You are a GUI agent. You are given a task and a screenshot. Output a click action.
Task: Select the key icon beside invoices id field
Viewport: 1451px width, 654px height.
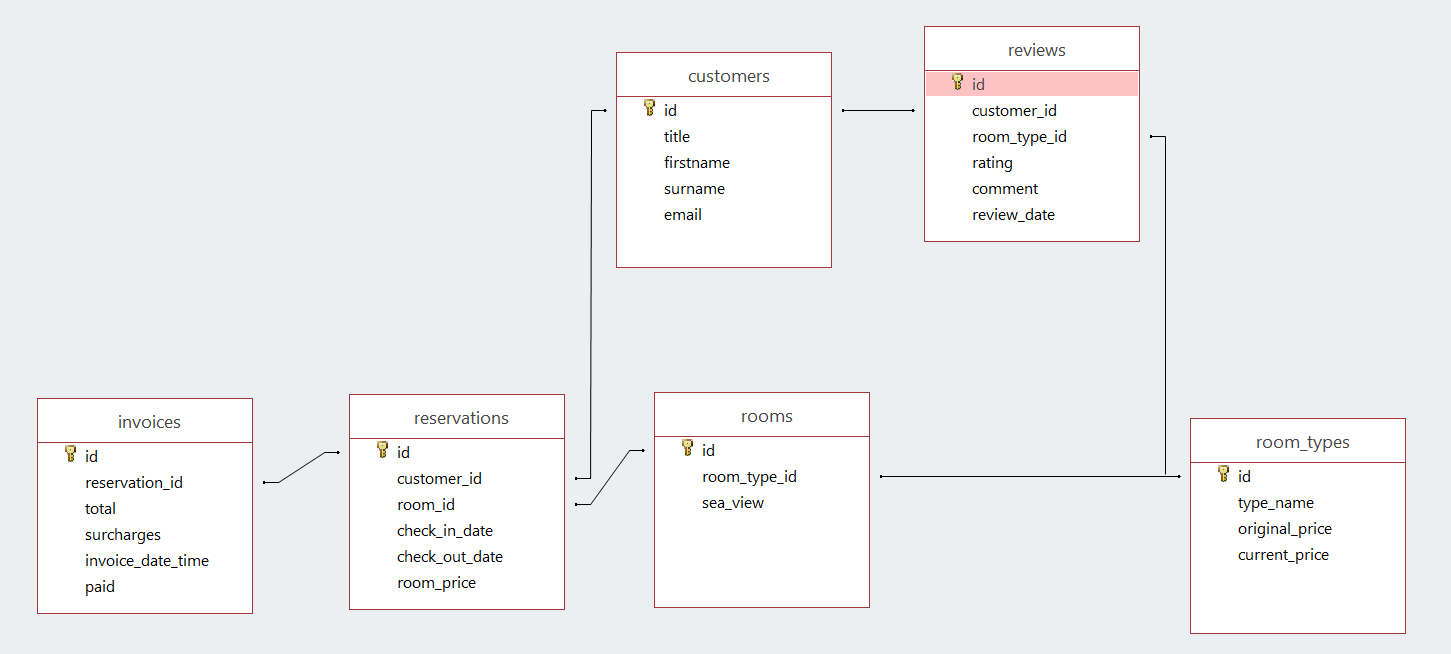pyautogui.click(x=69, y=455)
